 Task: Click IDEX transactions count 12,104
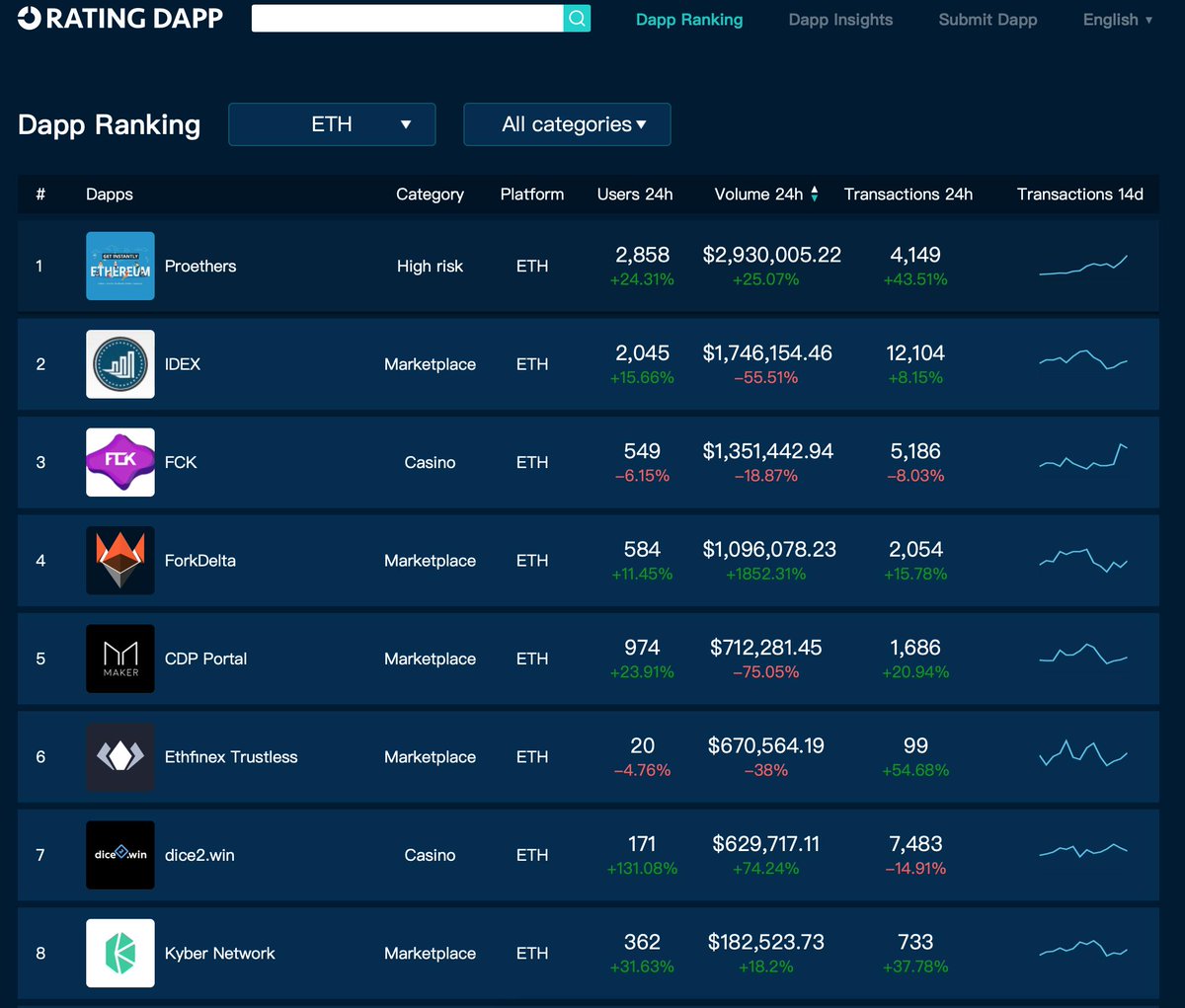pyautogui.click(x=915, y=352)
